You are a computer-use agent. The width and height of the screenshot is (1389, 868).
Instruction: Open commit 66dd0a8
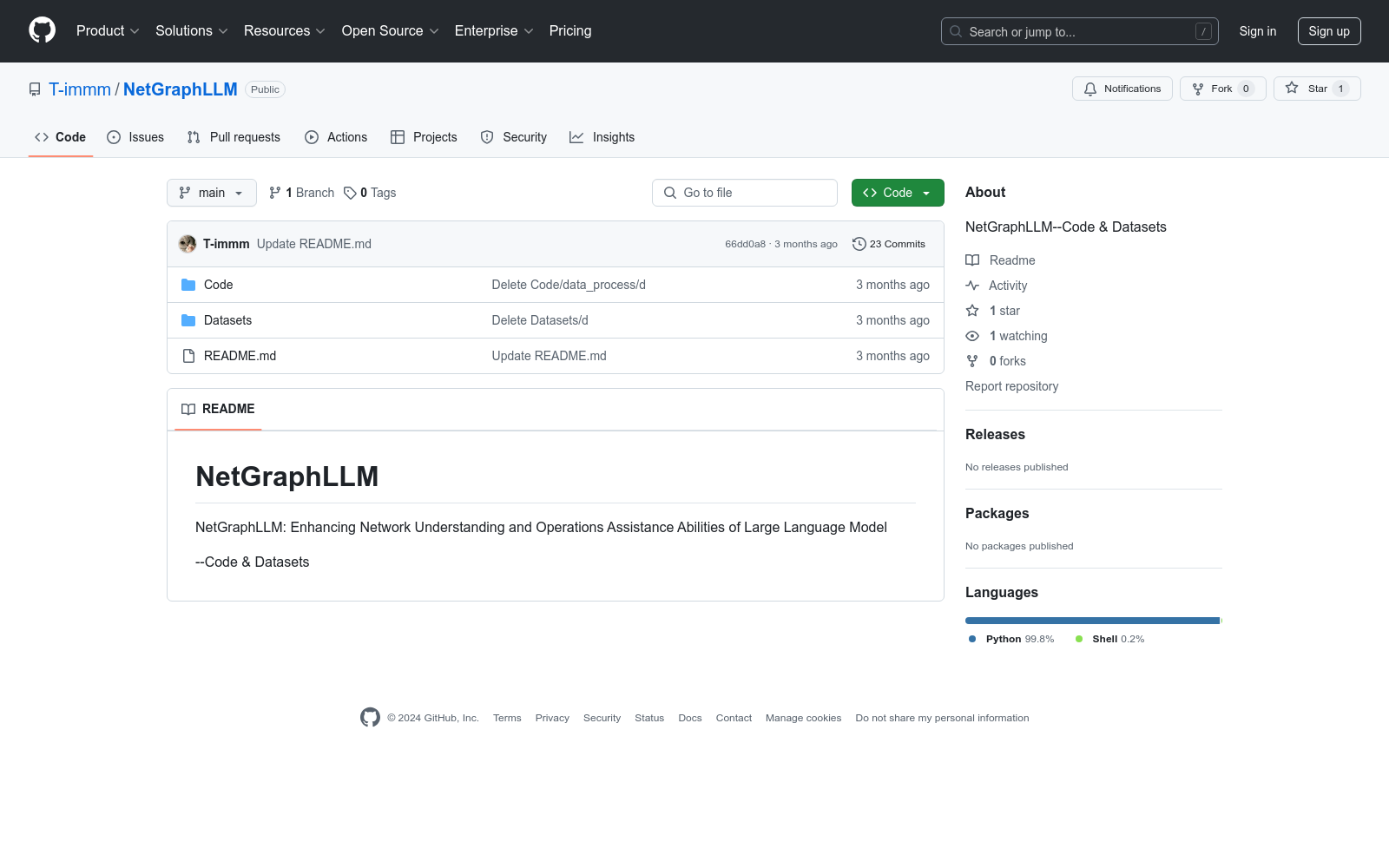pos(746,244)
